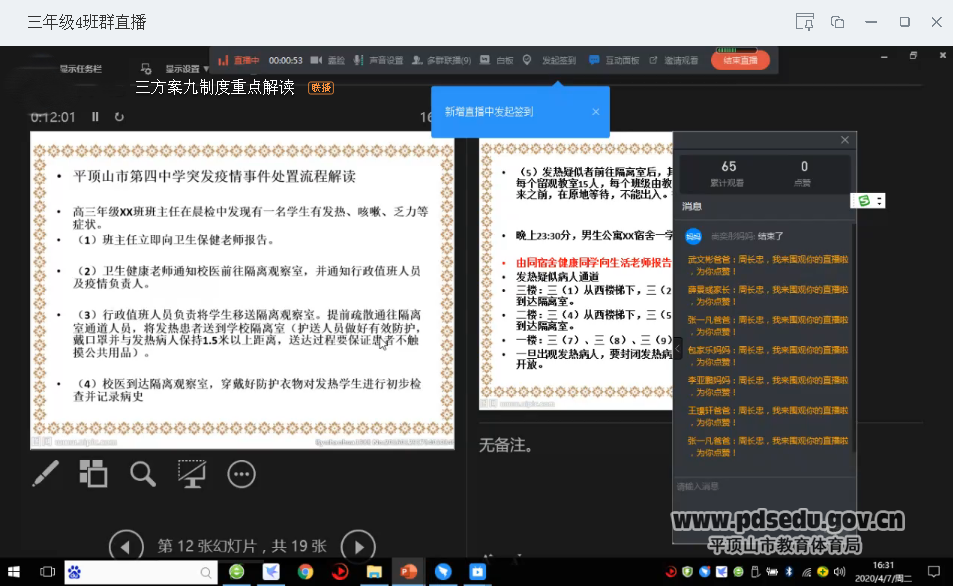Click 邀请观看 to invite viewers
Viewport: 953px width, 586px height.
click(674, 60)
